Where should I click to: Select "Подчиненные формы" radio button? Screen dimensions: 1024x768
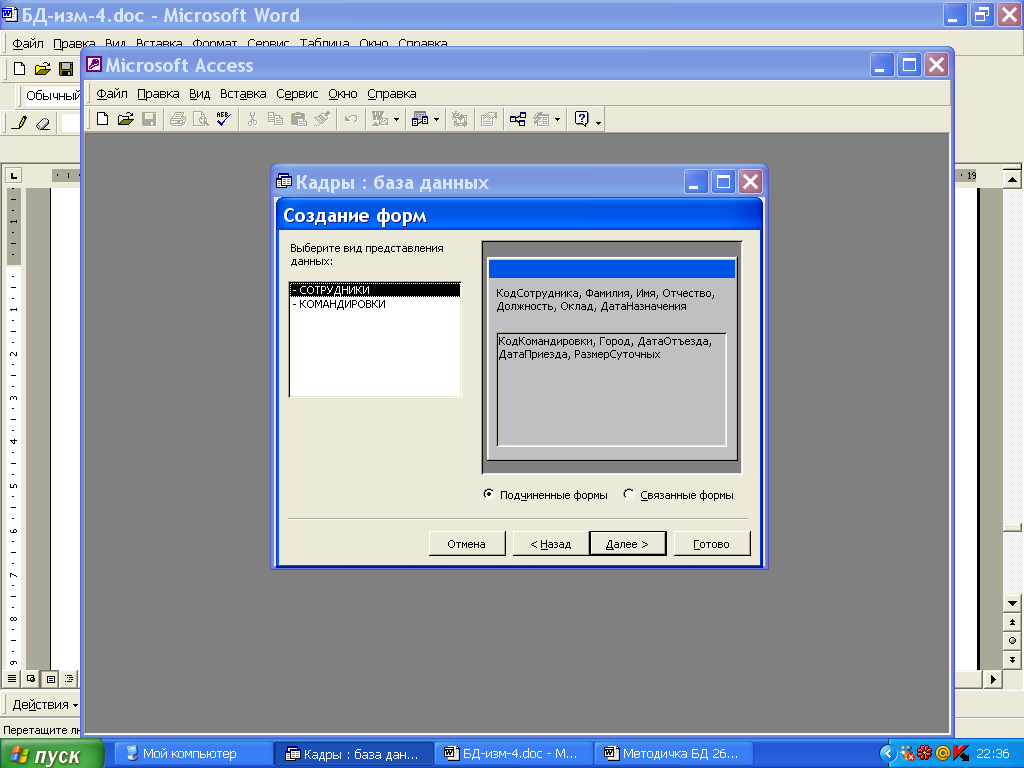(488, 494)
